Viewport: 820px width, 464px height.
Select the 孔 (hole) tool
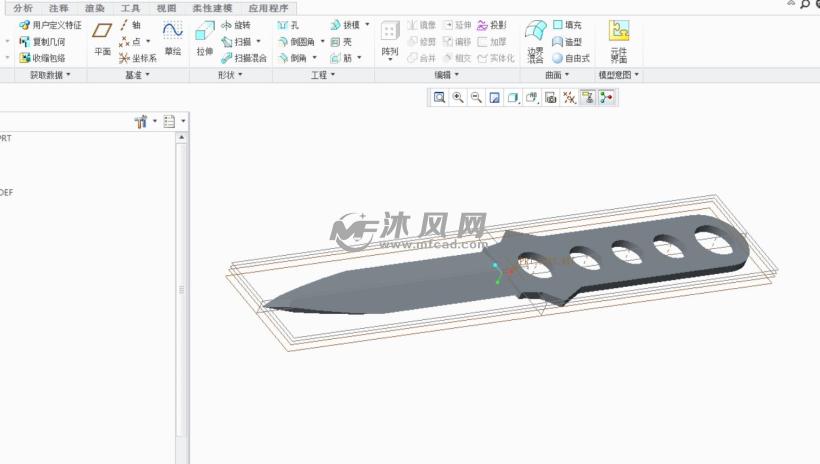[x=289, y=25]
